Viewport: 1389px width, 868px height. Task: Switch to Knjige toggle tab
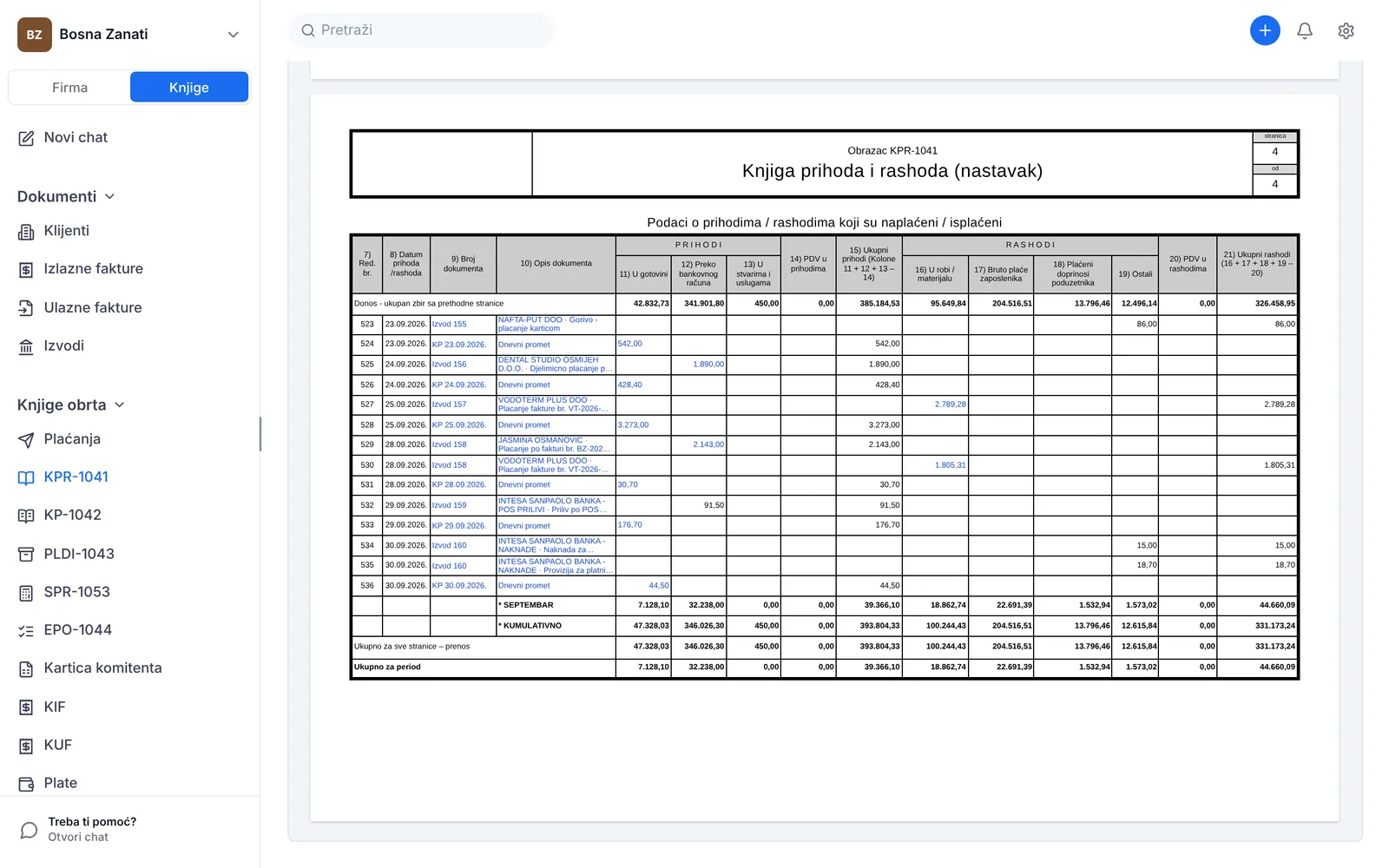tap(189, 88)
